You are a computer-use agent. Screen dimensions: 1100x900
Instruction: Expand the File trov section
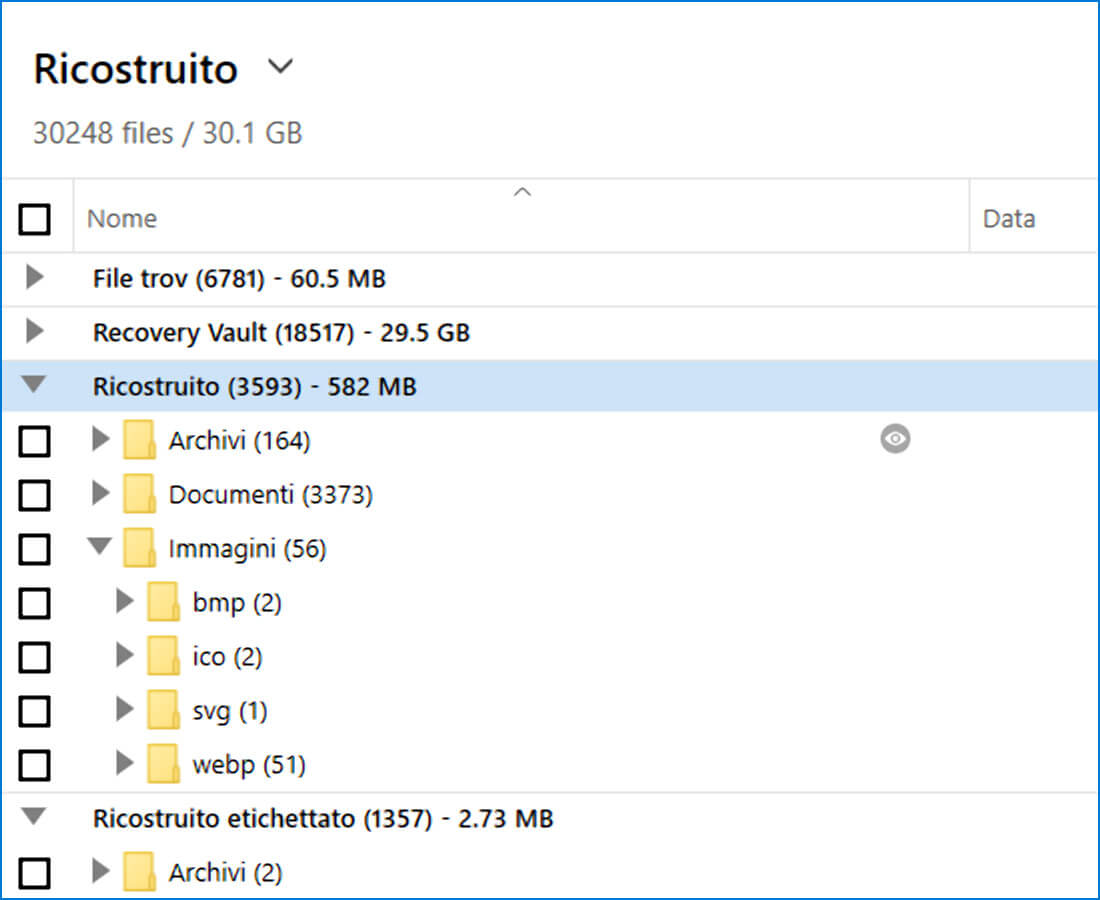pyautogui.click(x=37, y=278)
